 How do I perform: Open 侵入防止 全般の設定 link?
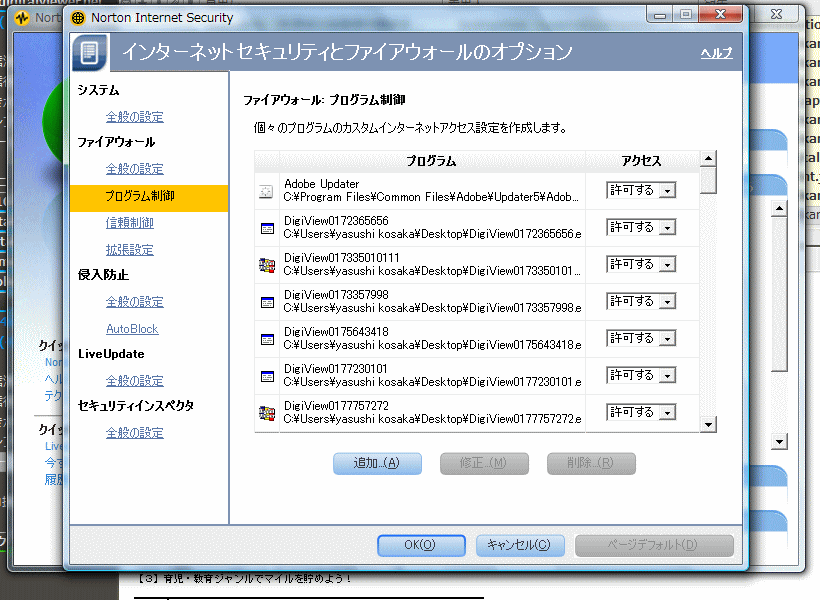(134, 302)
